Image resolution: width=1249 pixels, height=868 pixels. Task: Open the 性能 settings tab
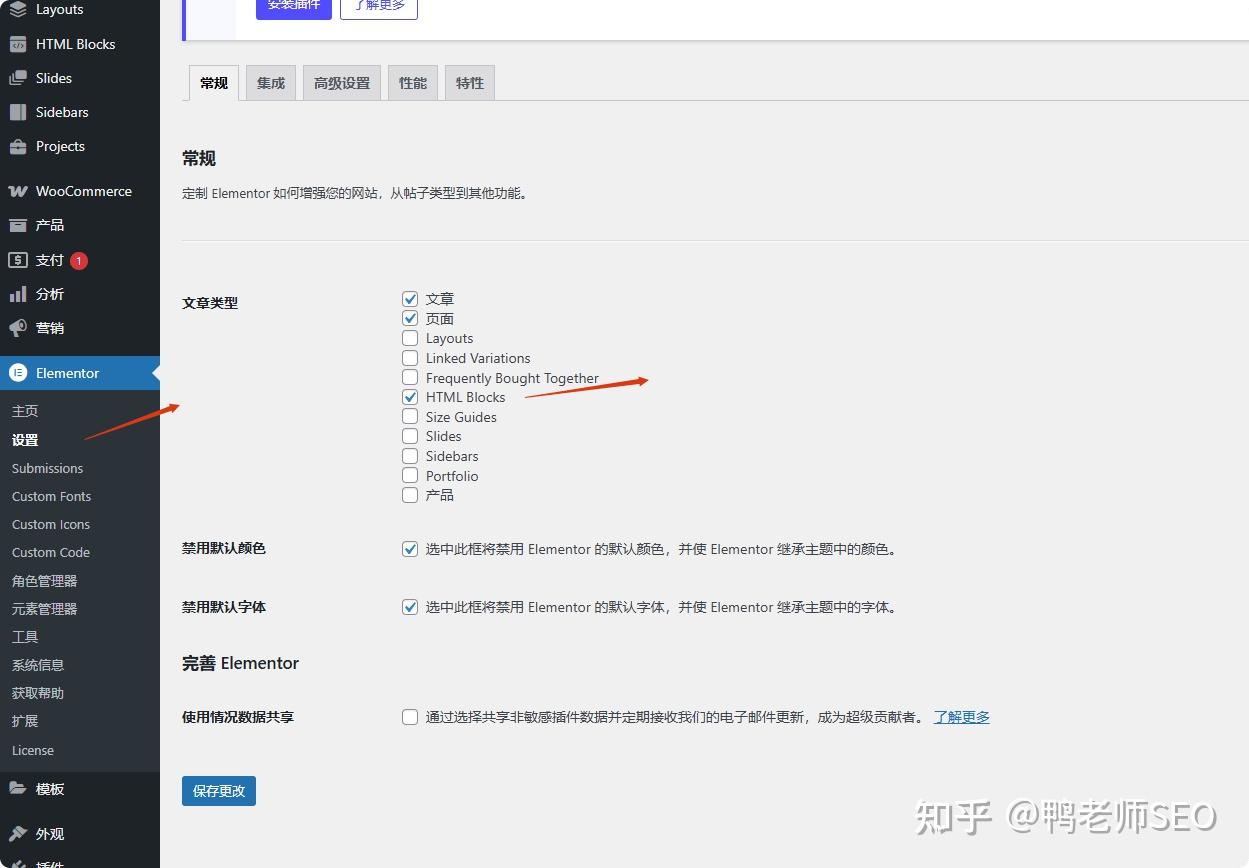click(x=412, y=83)
